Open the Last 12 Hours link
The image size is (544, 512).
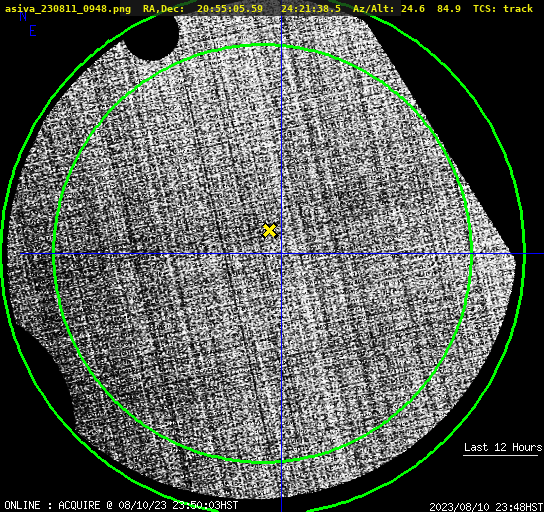coord(503,447)
